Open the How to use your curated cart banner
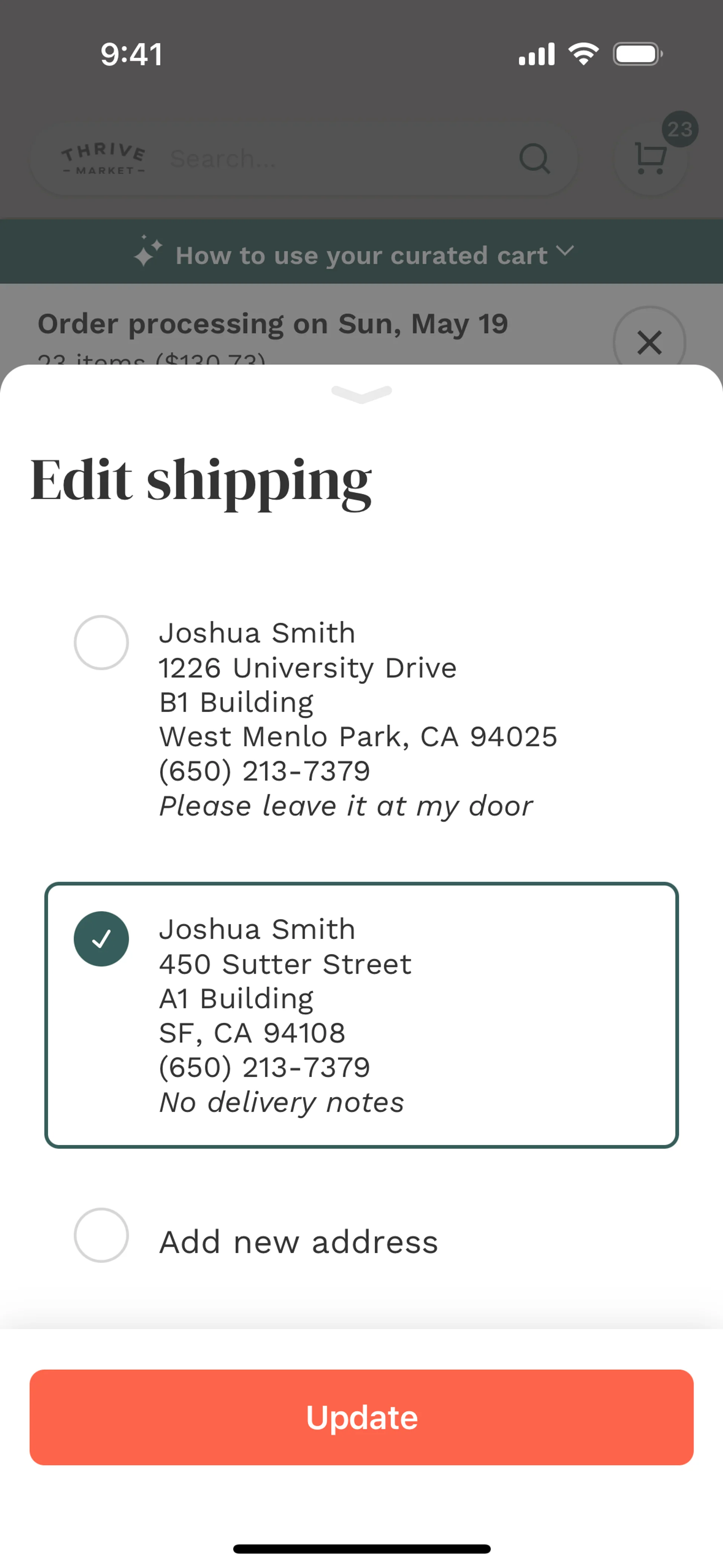Screen dimensions: 723x1568 click(x=361, y=256)
